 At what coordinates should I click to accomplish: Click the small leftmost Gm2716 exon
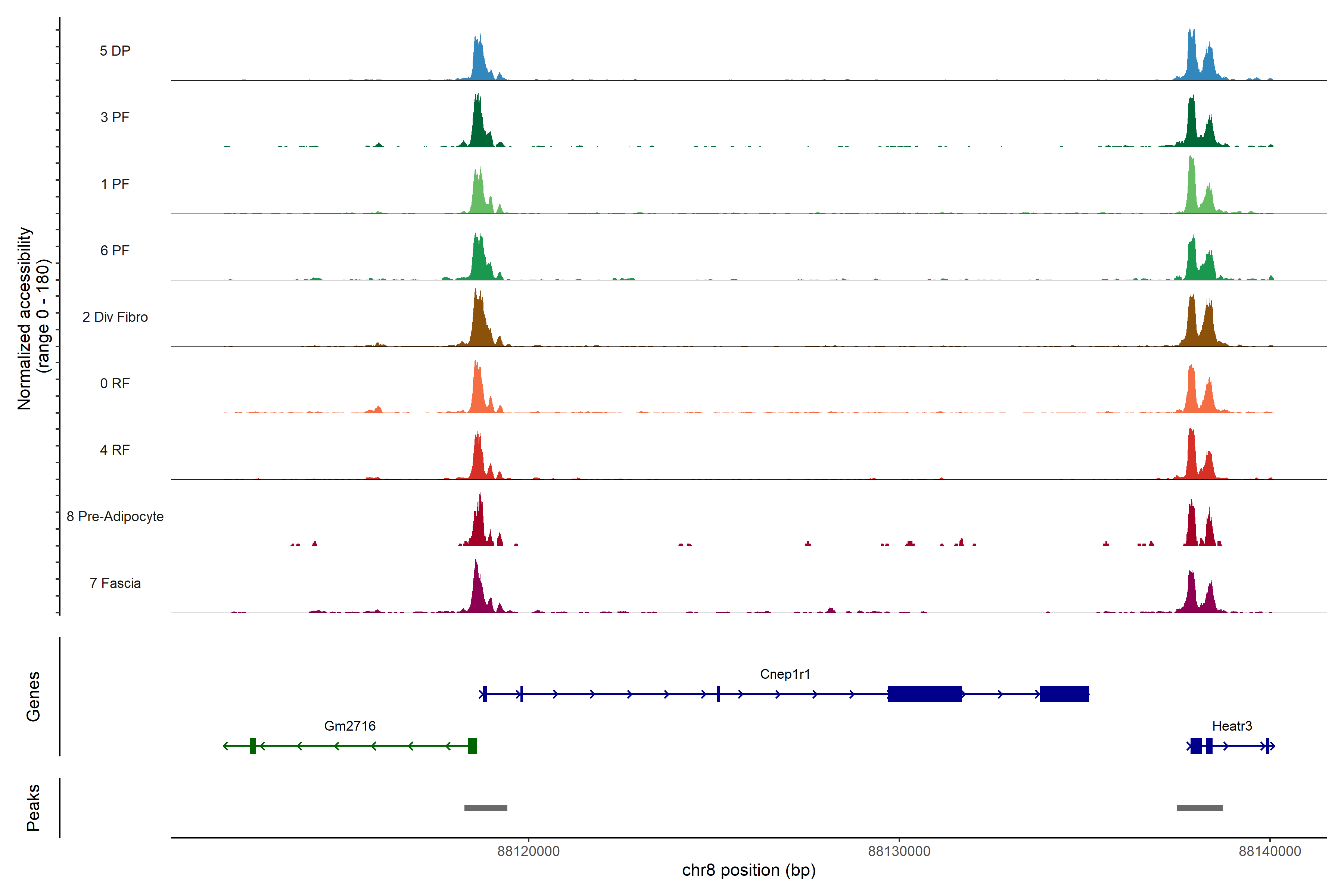point(253,746)
